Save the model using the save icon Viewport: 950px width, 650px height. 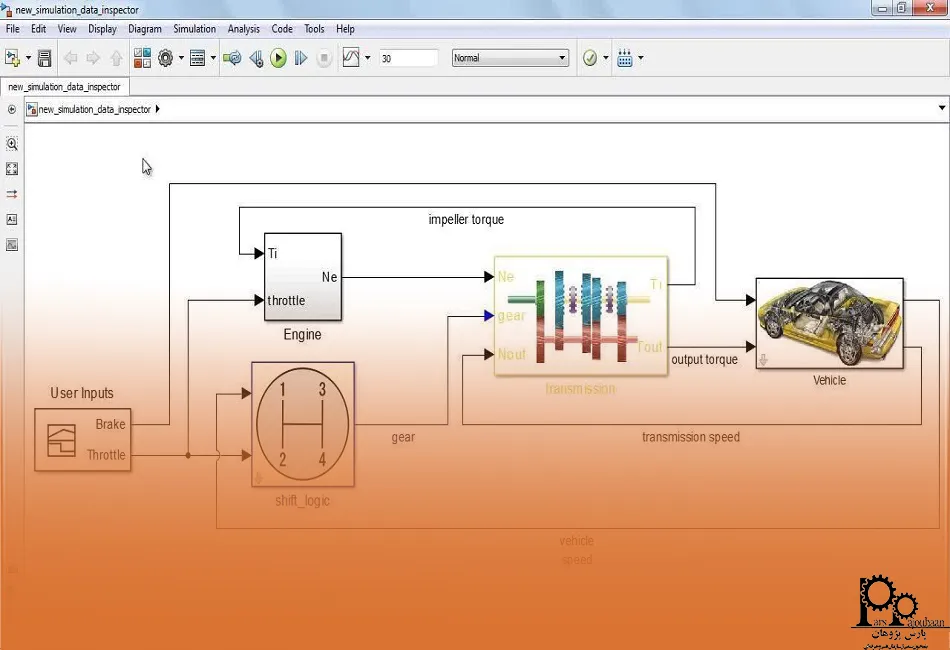[x=43, y=58]
